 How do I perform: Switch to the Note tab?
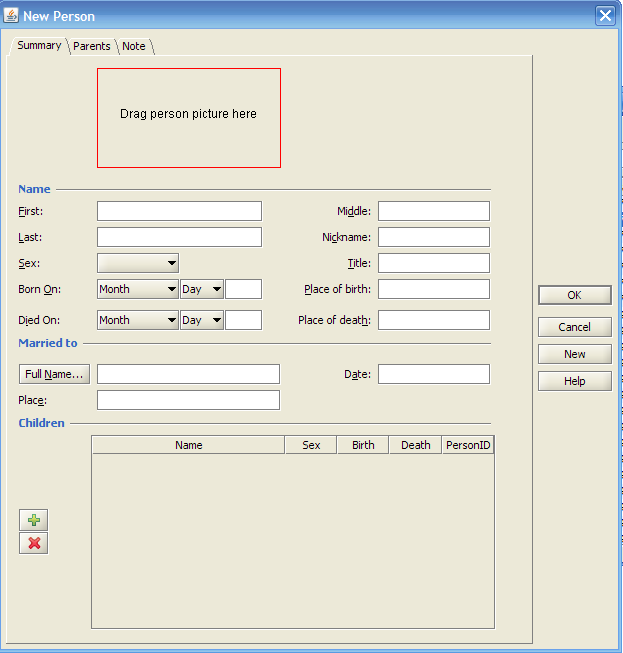(x=134, y=46)
